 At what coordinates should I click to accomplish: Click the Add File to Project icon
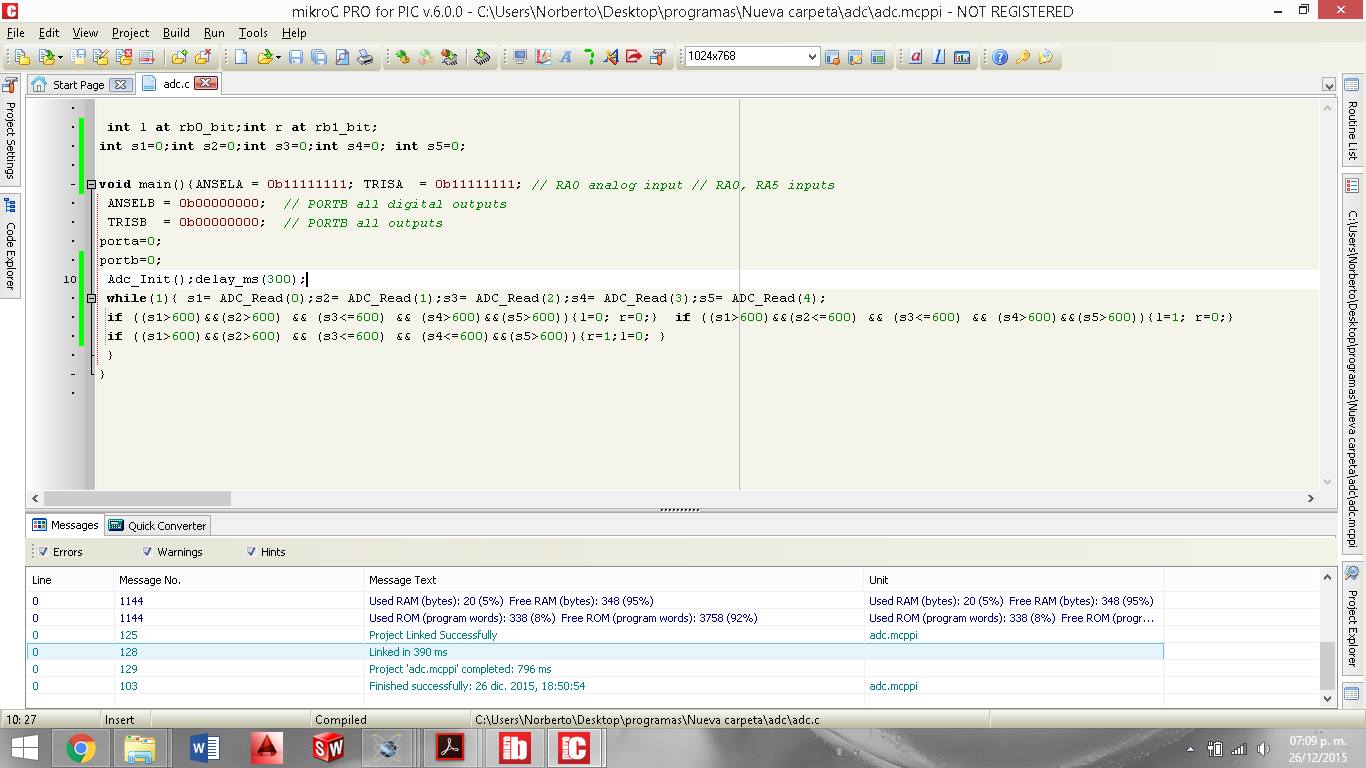178,57
